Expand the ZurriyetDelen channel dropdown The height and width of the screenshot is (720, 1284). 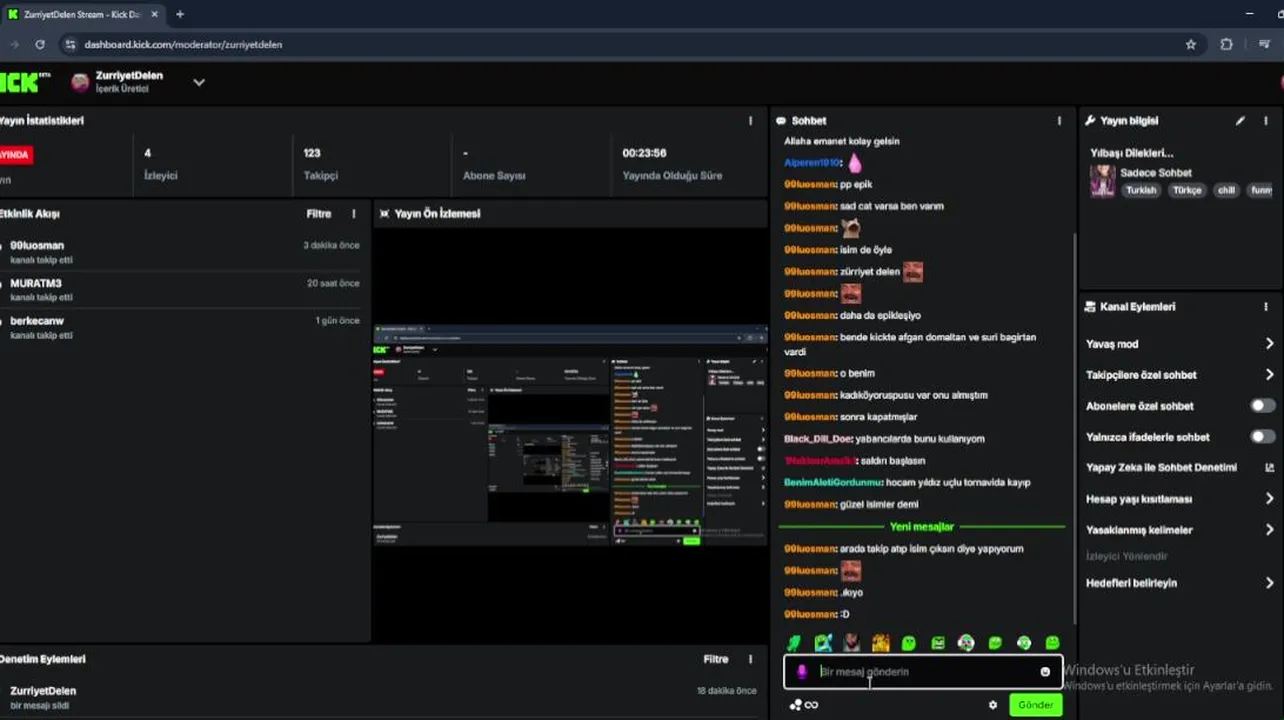tap(199, 82)
